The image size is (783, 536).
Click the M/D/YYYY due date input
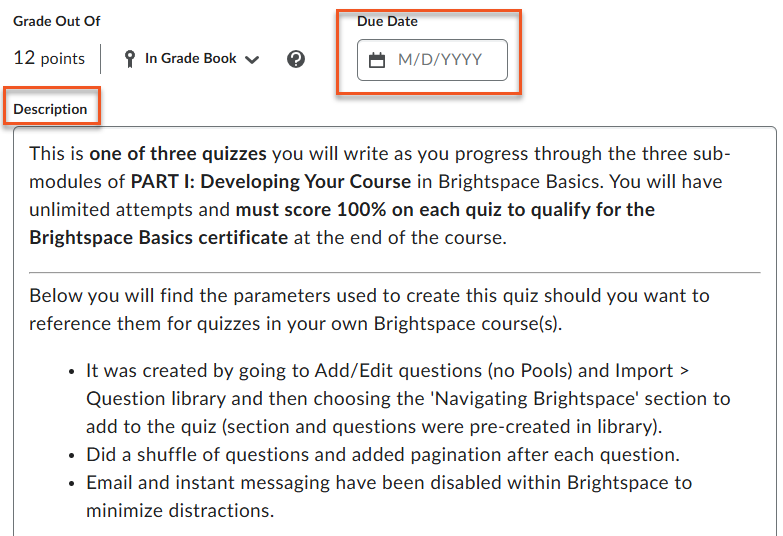tap(440, 60)
